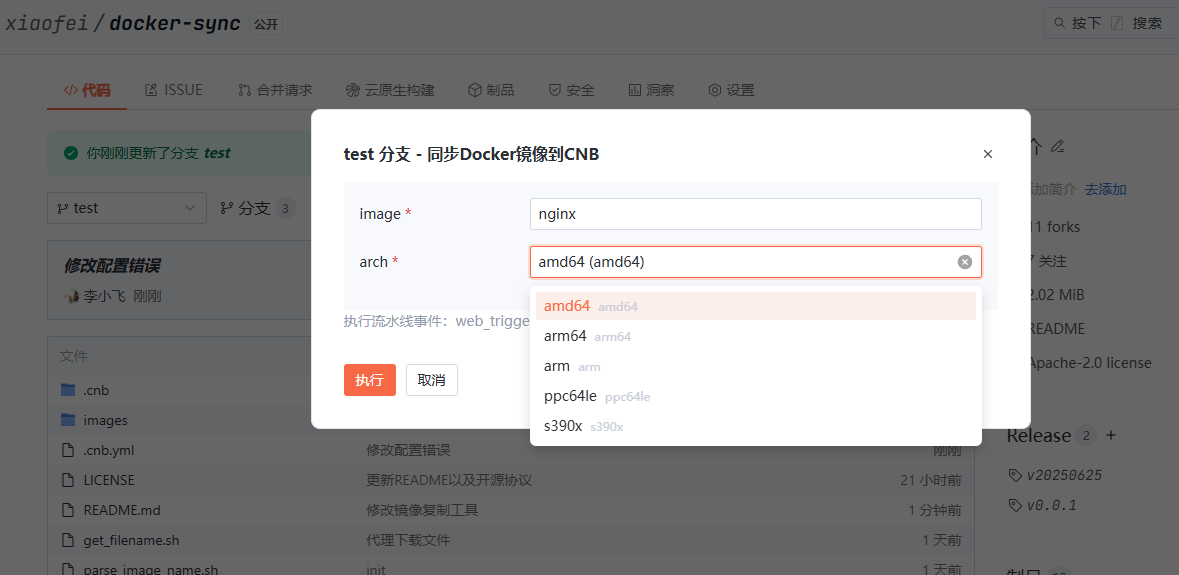Open the 制品 tab
The height and width of the screenshot is (575, 1179).
point(491,90)
